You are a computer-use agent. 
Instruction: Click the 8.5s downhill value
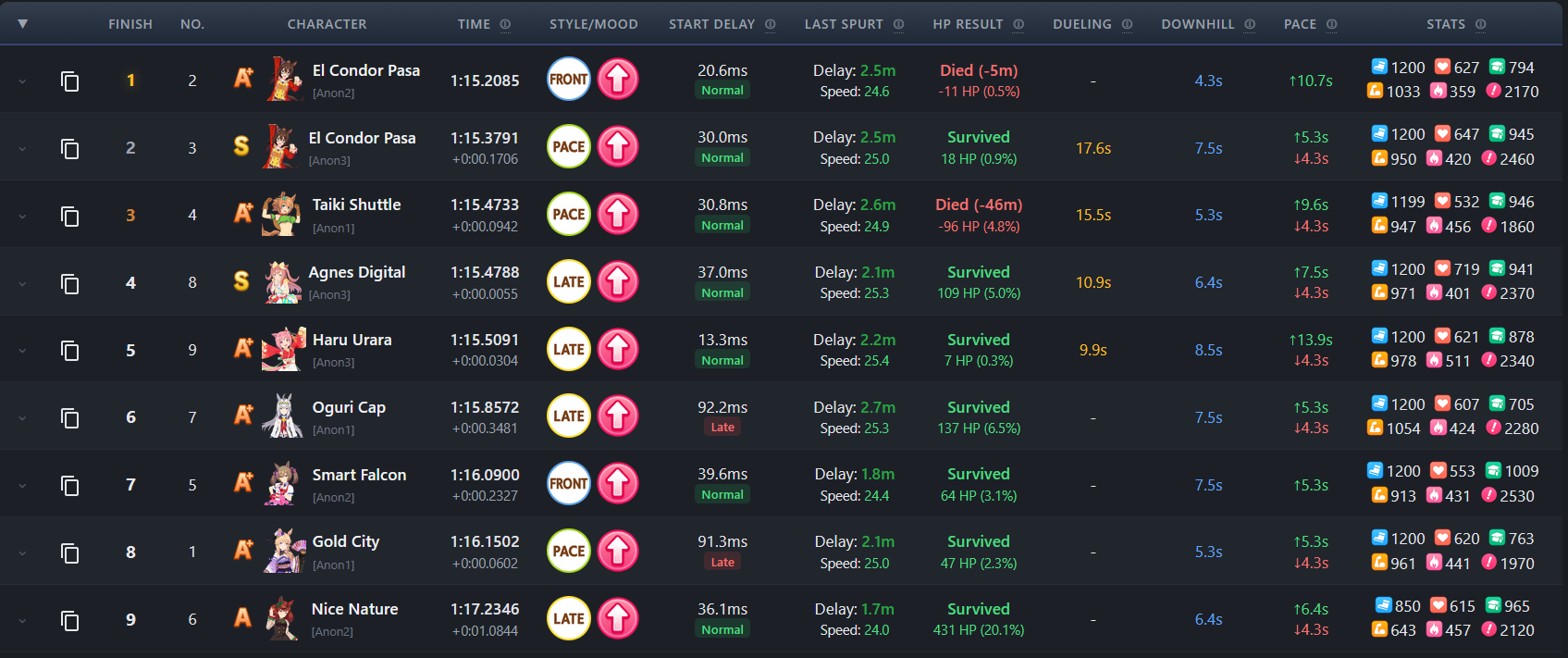1208,350
